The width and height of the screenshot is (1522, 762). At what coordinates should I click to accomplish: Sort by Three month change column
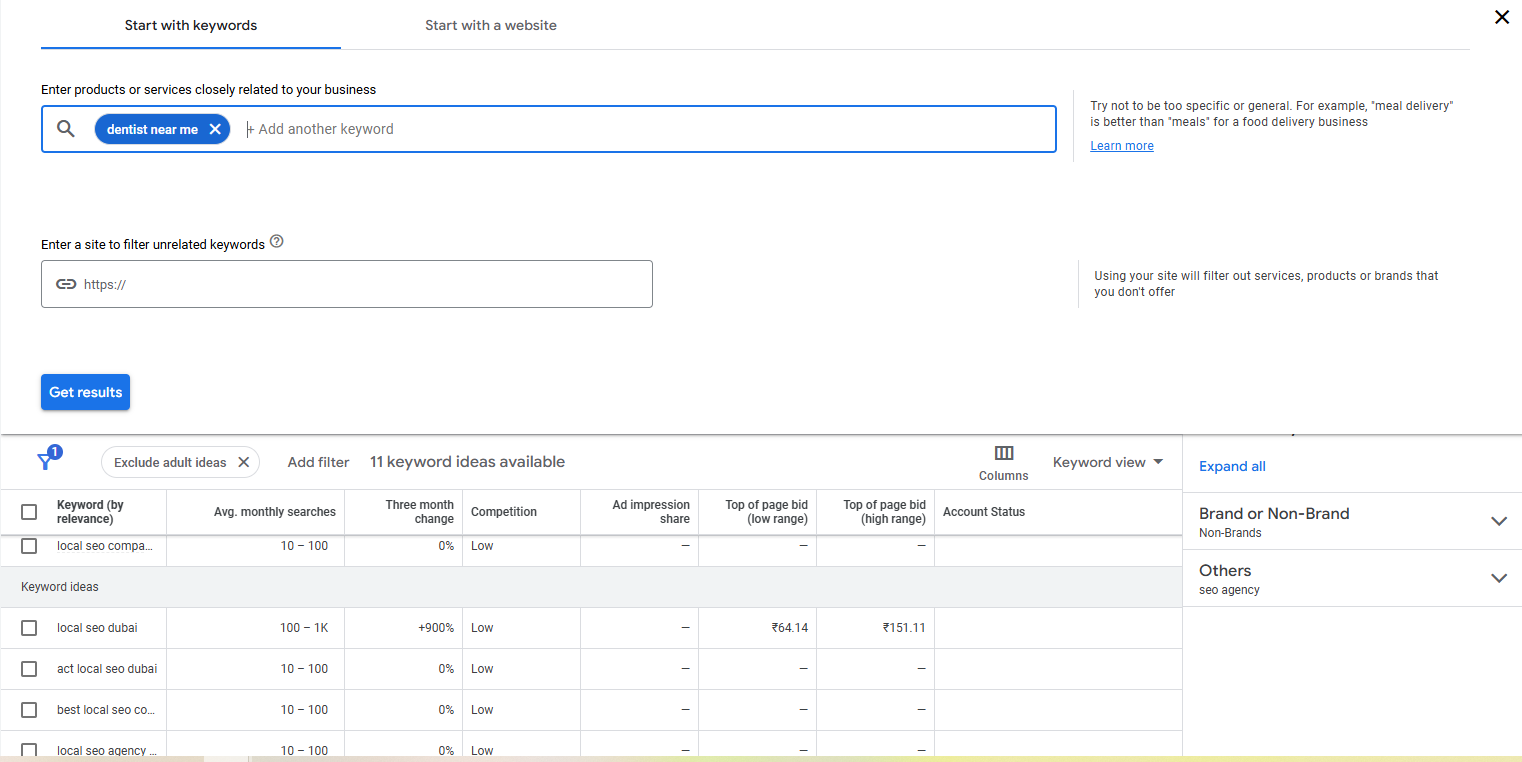click(x=420, y=512)
